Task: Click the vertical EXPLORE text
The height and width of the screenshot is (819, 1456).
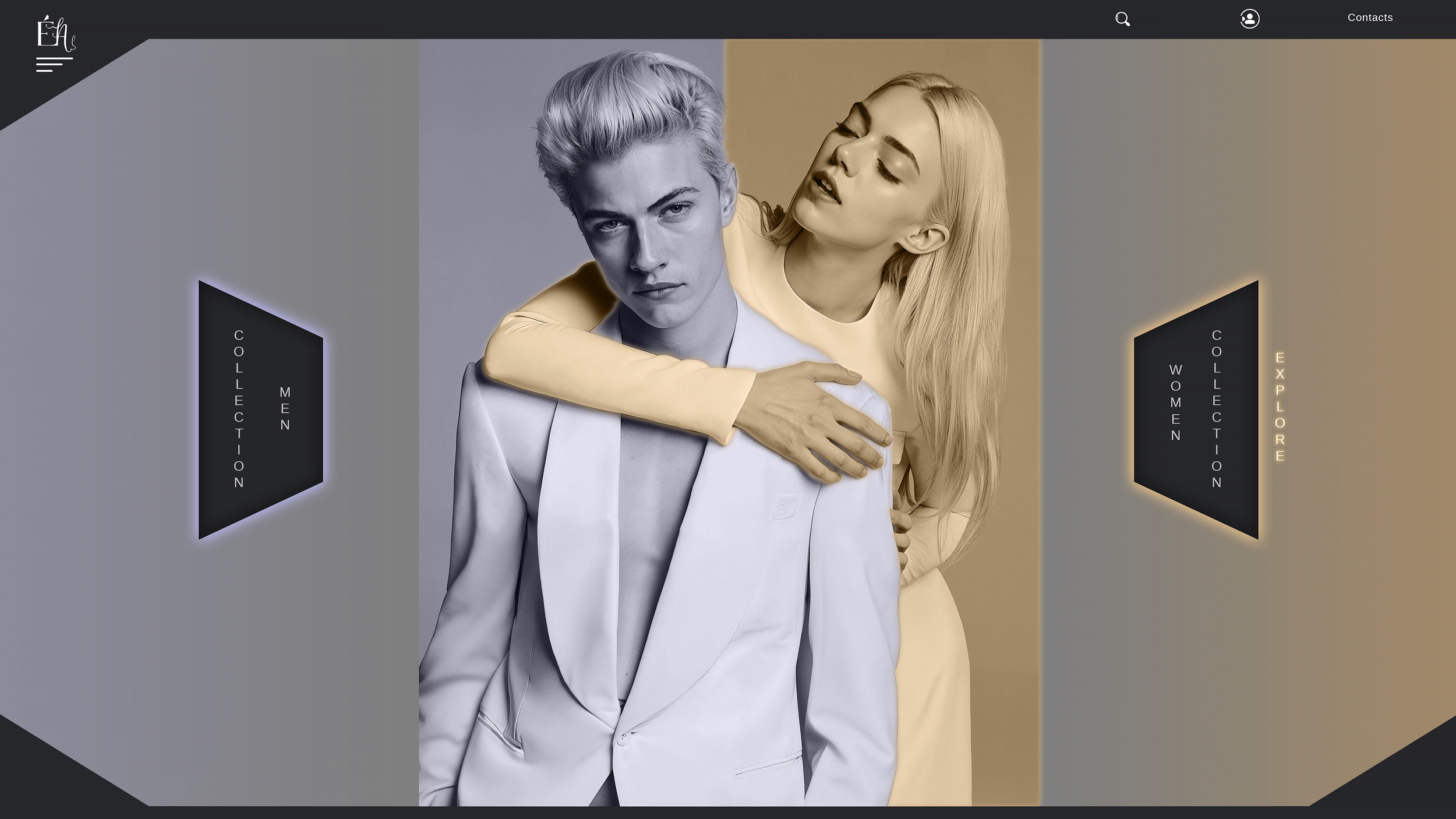Action: (x=1280, y=407)
